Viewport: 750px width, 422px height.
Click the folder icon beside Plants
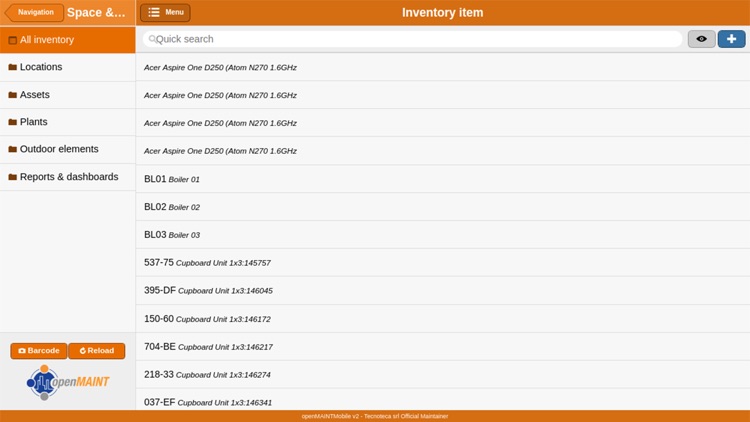point(12,122)
